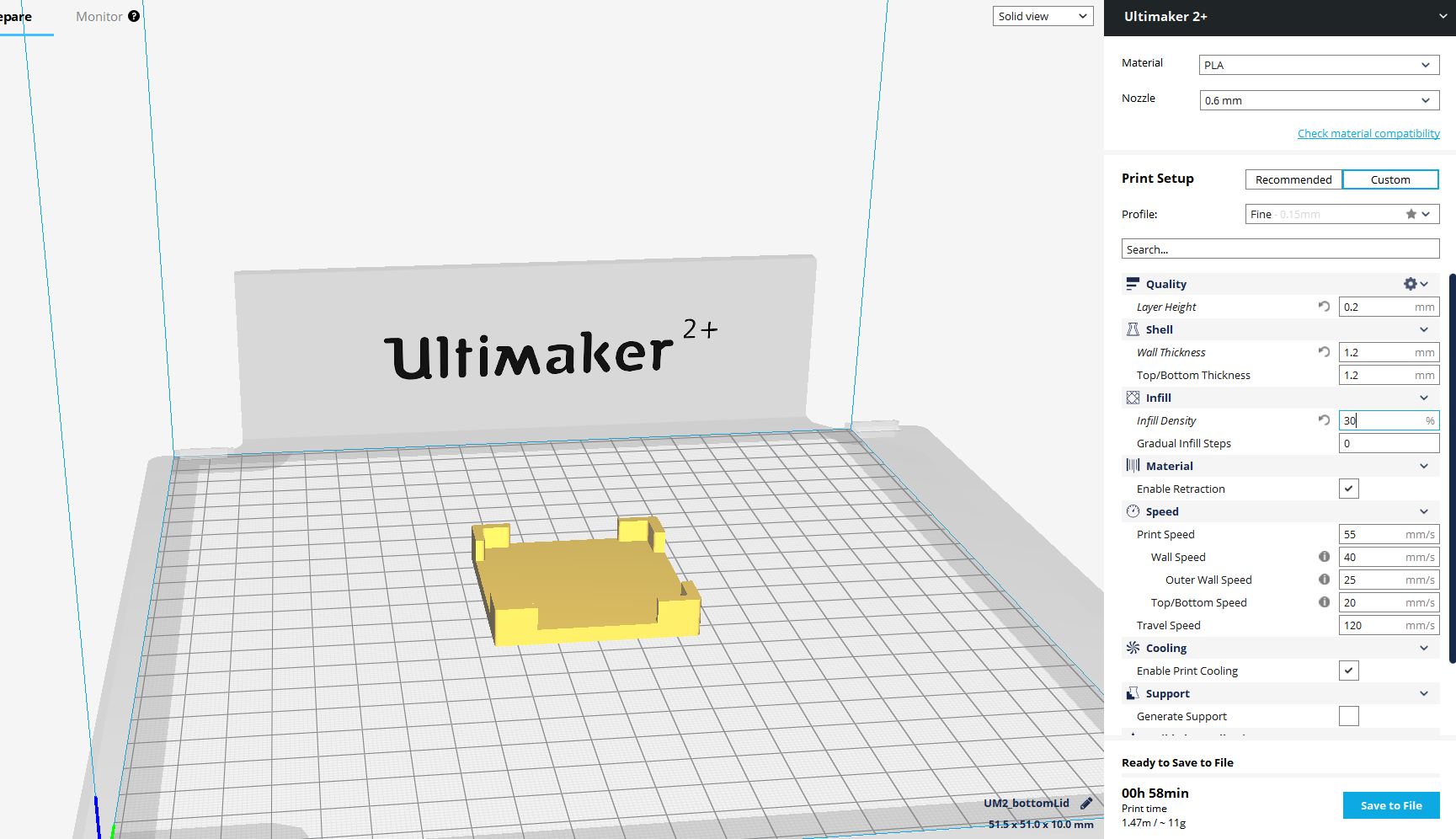Toggle the Enable Retraction checkbox
The height and width of the screenshot is (839, 1456).
pos(1349,489)
